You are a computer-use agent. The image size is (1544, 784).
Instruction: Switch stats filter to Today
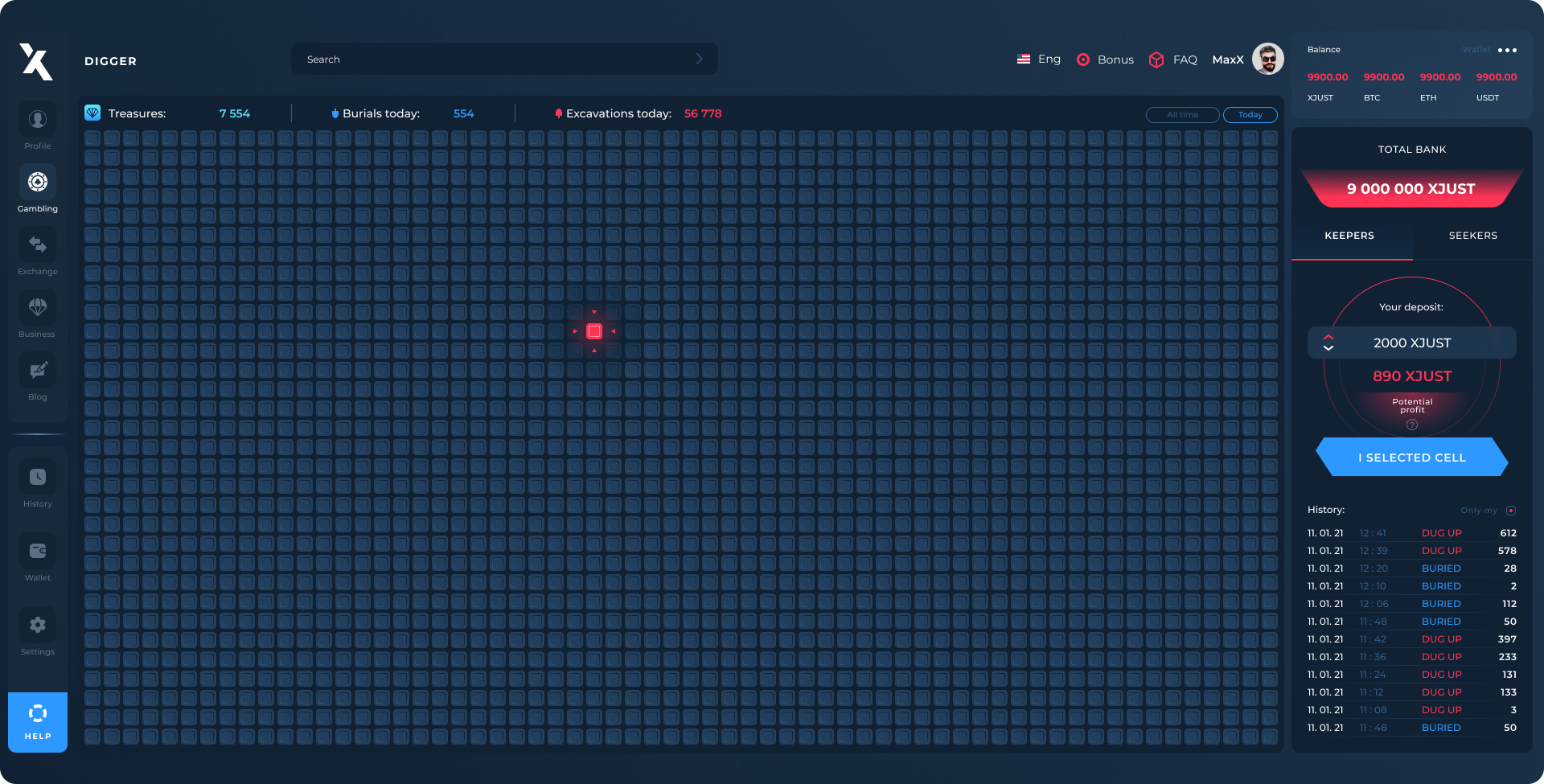coord(1250,115)
